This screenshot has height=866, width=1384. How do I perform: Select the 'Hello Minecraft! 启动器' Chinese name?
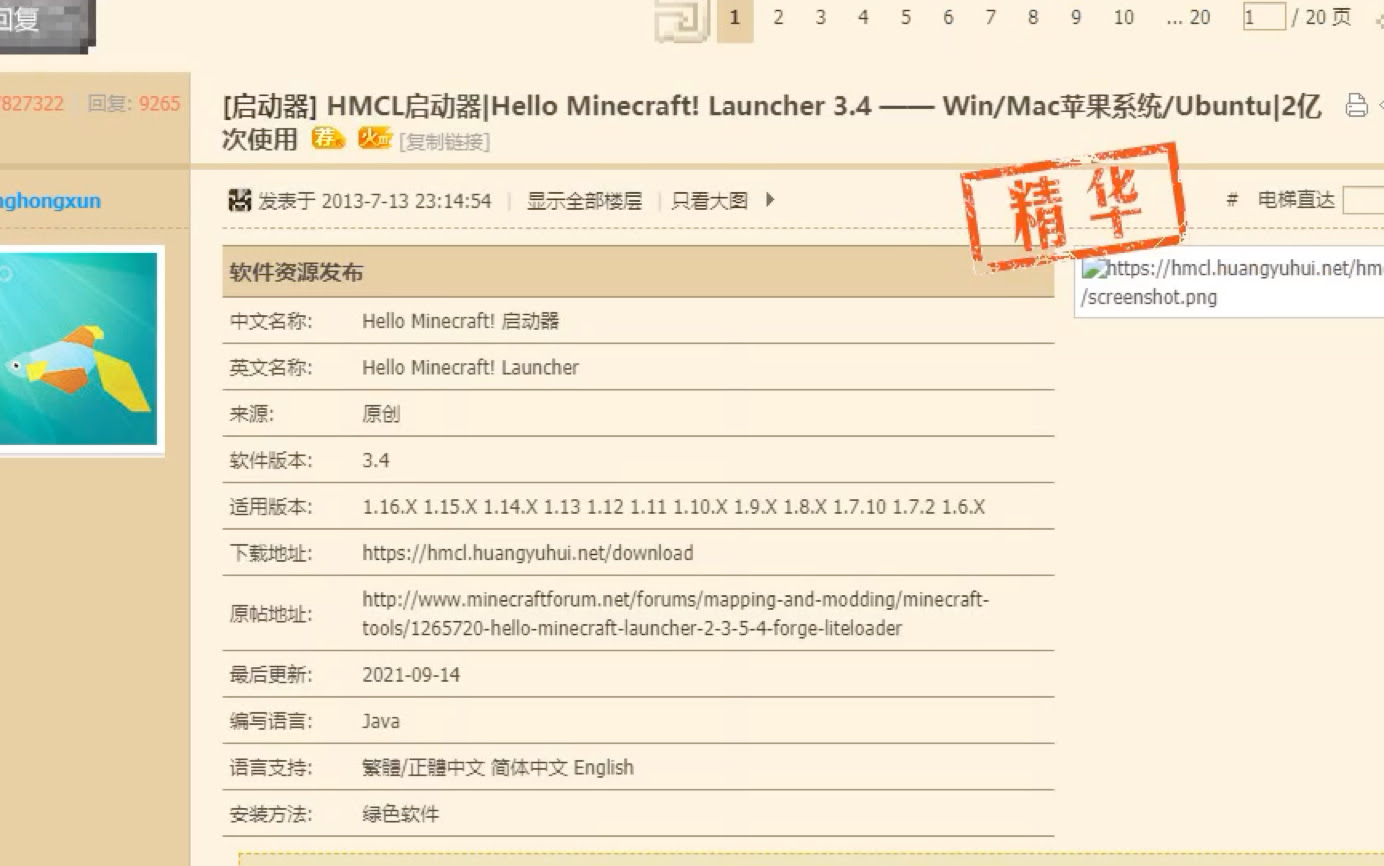pyautogui.click(x=460, y=321)
